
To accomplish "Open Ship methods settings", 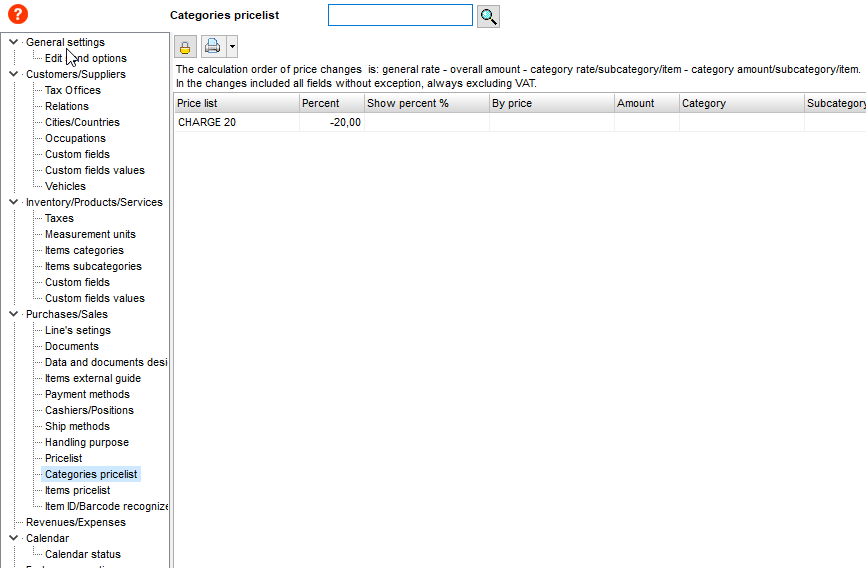I will (x=77, y=427).
